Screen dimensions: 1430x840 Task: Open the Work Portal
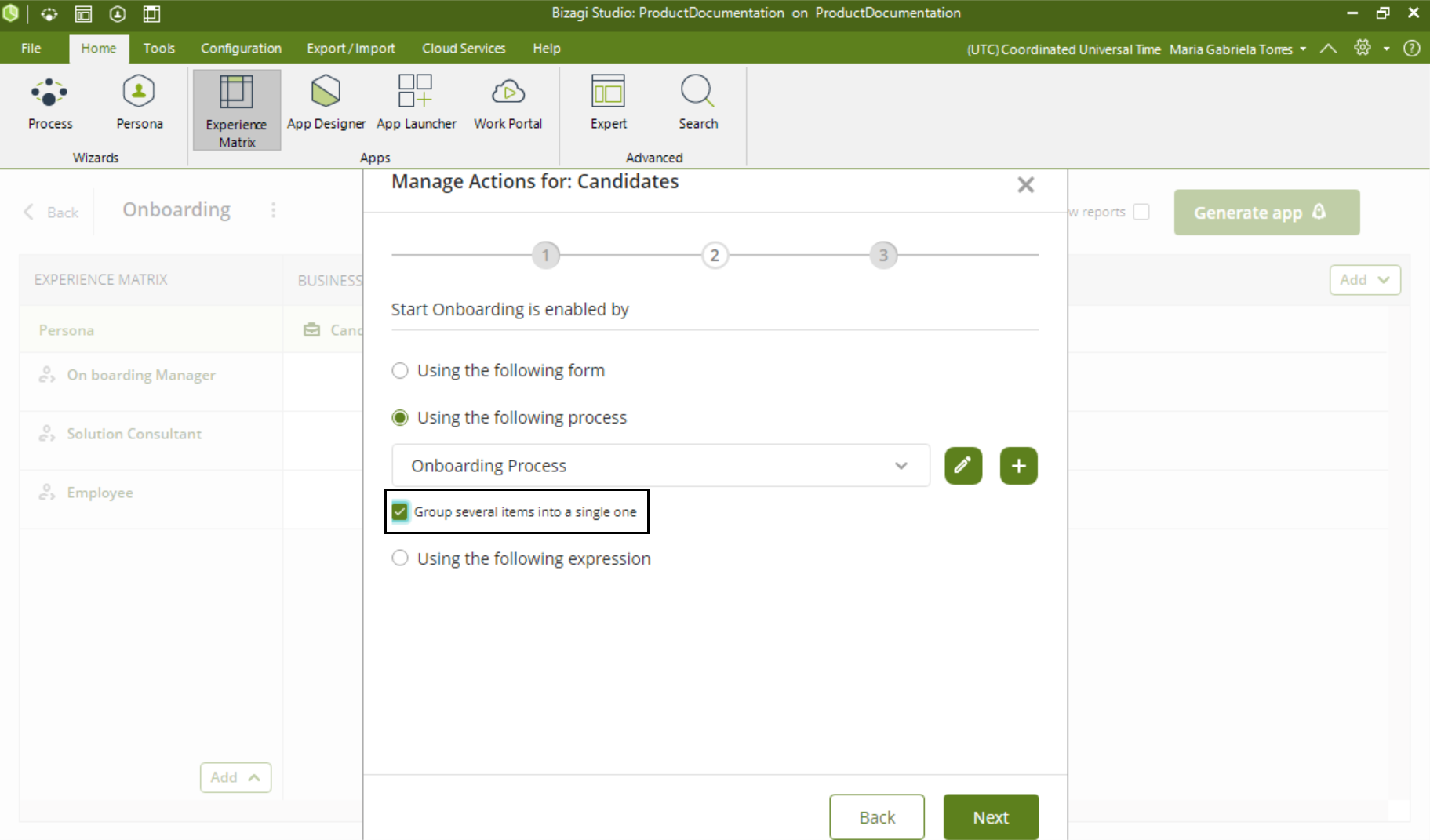coord(508,104)
